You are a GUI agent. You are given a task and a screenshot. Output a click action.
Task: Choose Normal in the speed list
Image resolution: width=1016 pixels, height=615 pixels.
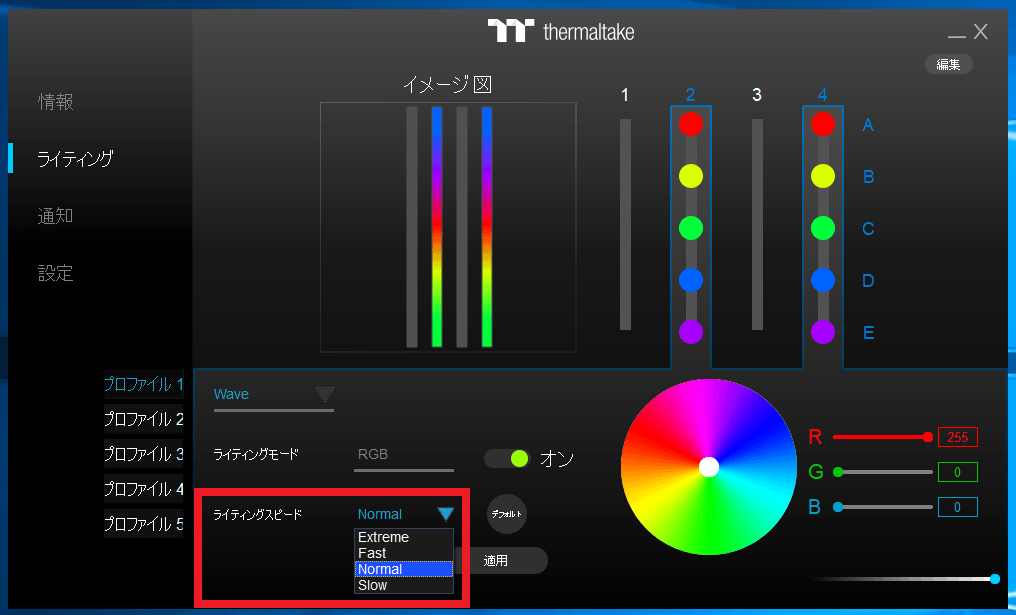[x=404, y=569]
